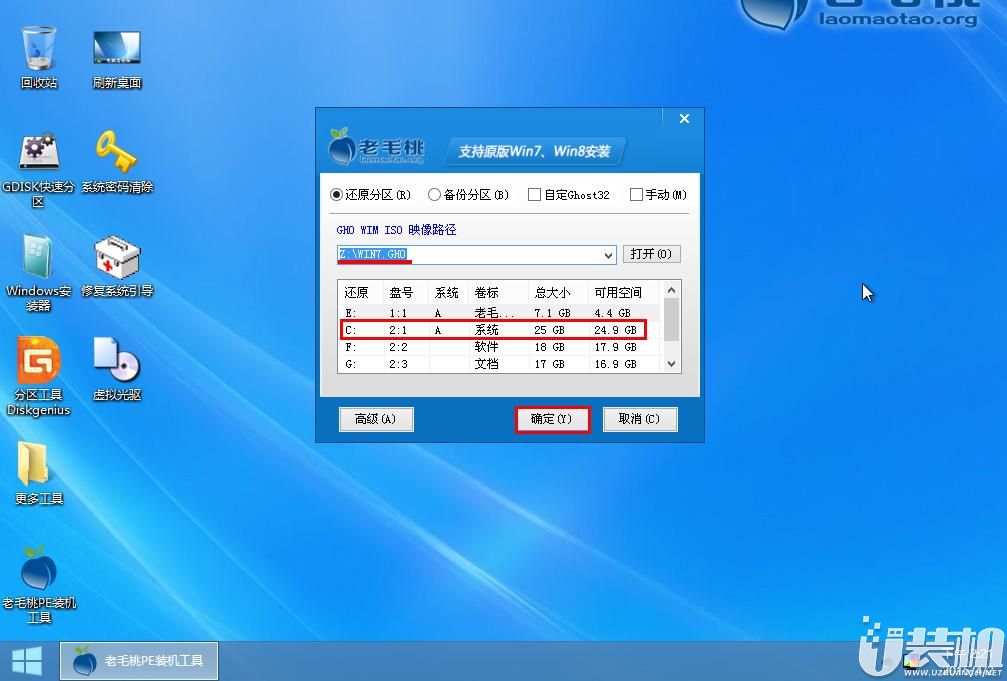Click the partition list scrollbar down arrow
The height and width of the screenshot is (681, 1007).
pyautogui.click(x=672, y=365)
